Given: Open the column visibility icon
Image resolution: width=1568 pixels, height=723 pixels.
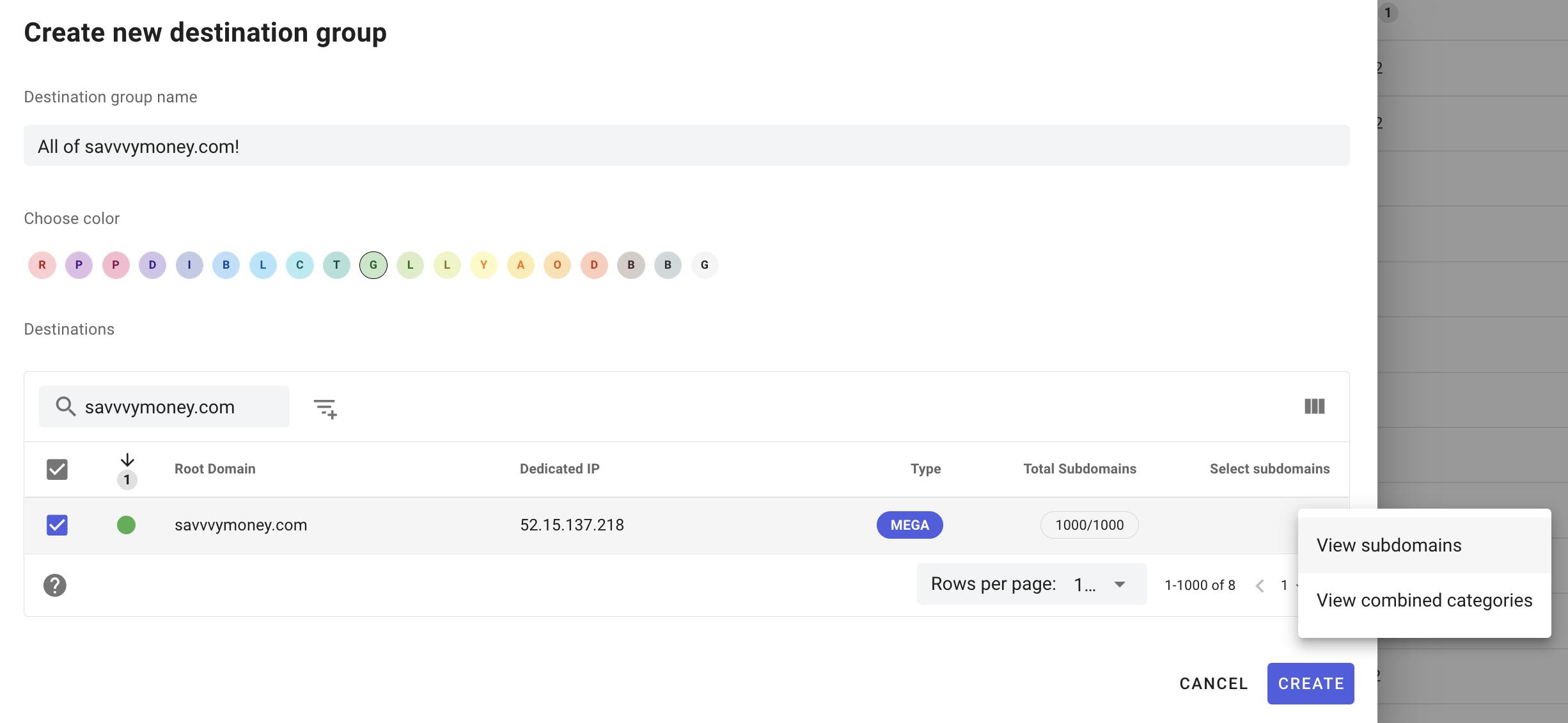Looking at the screenshot, I should [x=1315, y=406].
